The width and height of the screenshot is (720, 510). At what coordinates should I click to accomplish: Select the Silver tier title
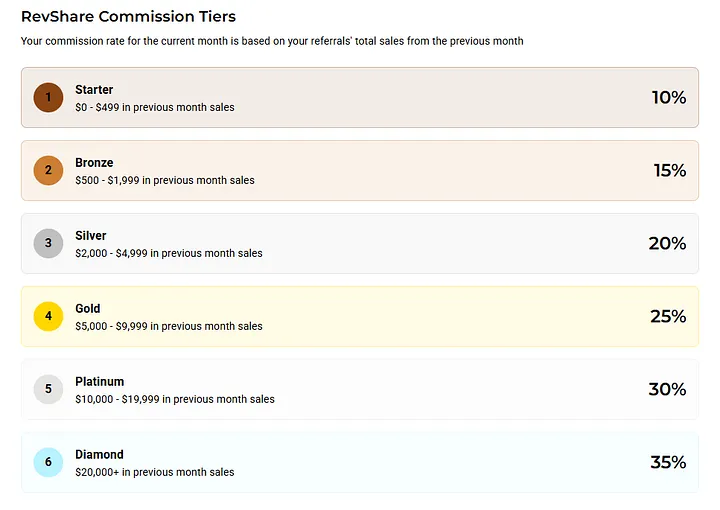click(90, 235)
